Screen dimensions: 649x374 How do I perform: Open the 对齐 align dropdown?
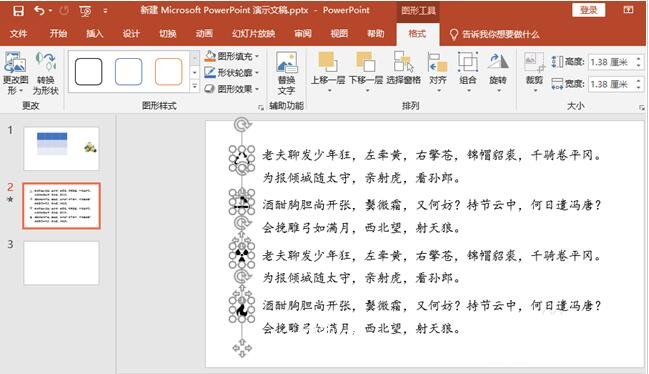tap(437, 71)
